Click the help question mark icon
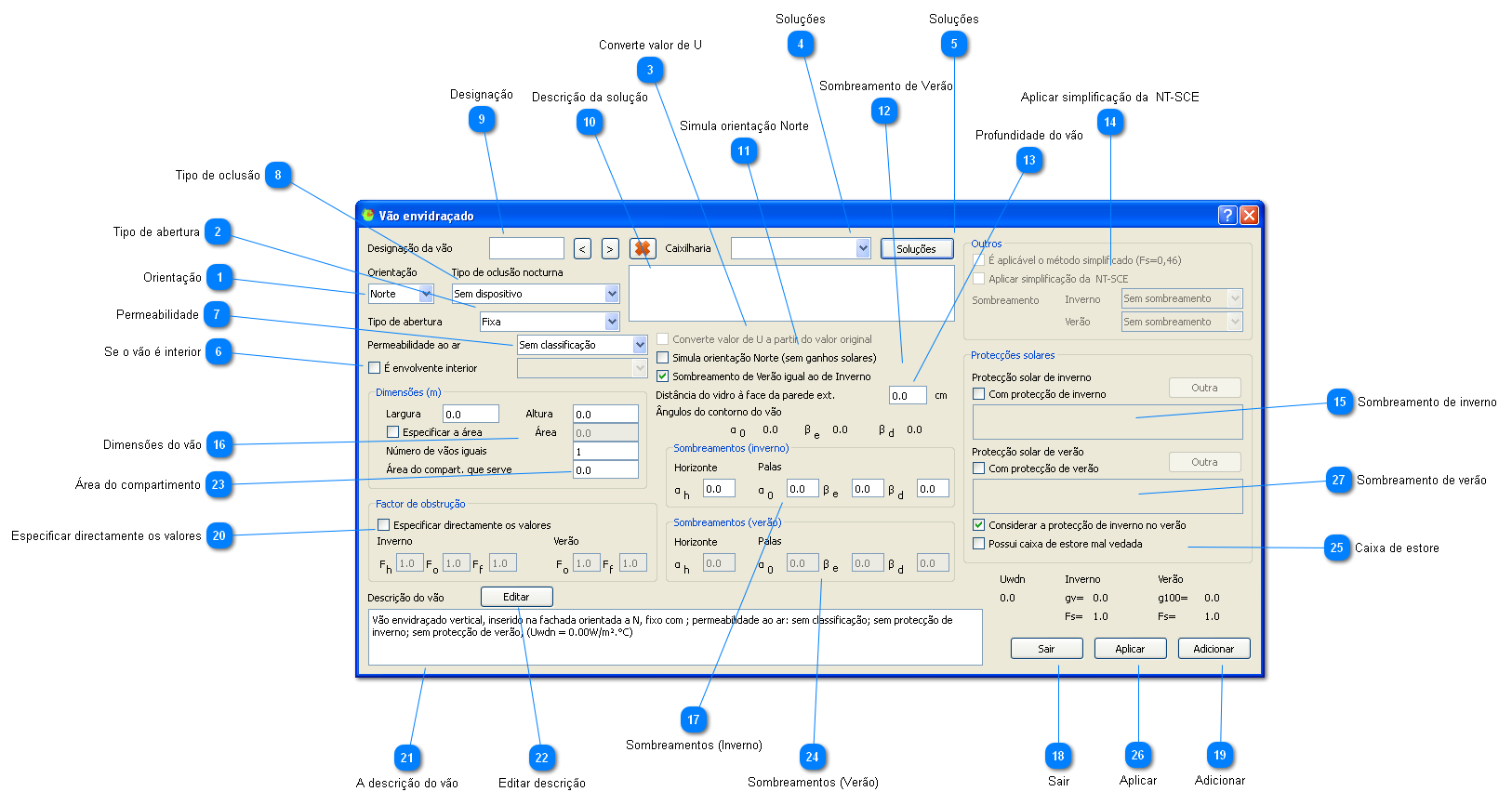The height and width of the screenshot is (805, 1512). (x=1227, y=216)
